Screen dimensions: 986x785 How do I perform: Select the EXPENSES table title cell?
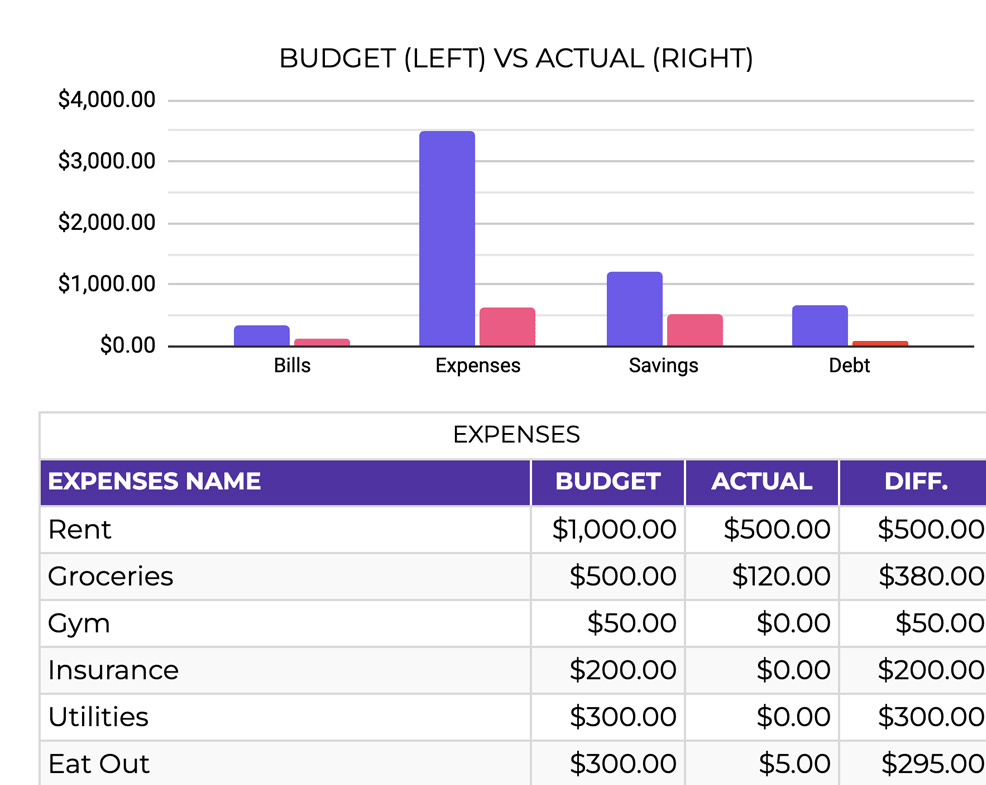[516, 435]
